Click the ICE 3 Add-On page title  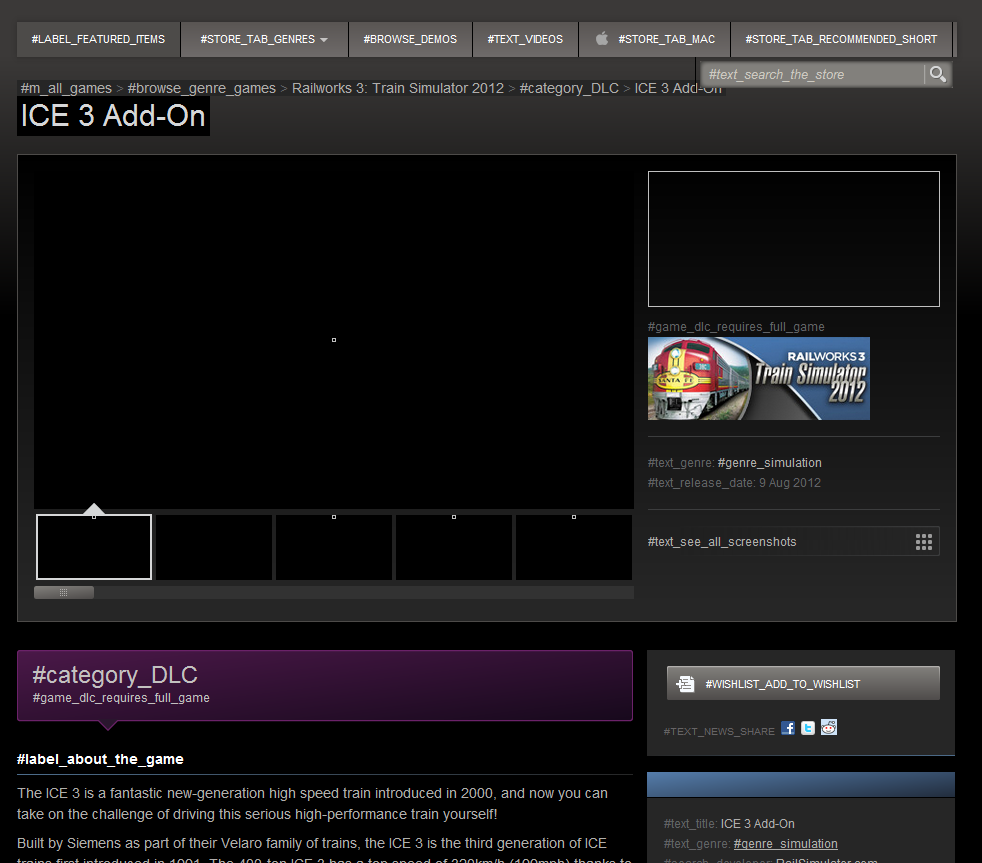113,116
